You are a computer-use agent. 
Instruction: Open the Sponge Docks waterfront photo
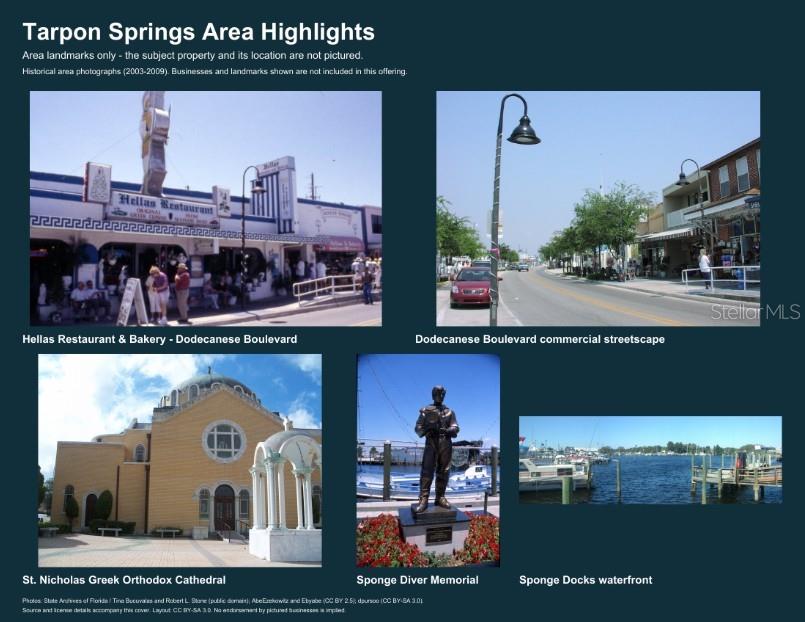tap(650, 460)
